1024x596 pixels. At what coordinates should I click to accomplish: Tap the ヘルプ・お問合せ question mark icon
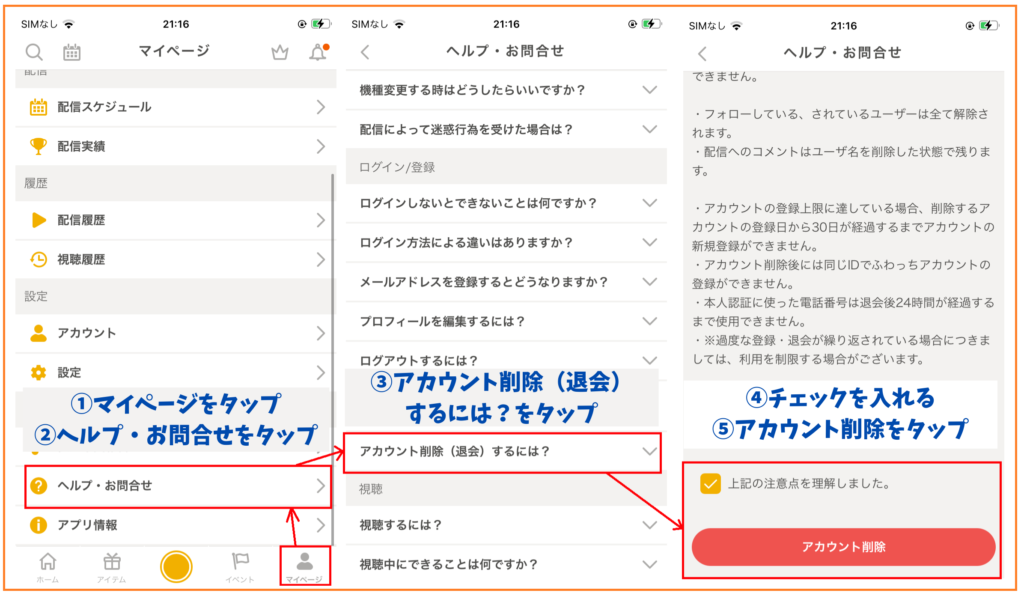pos(39,486)
